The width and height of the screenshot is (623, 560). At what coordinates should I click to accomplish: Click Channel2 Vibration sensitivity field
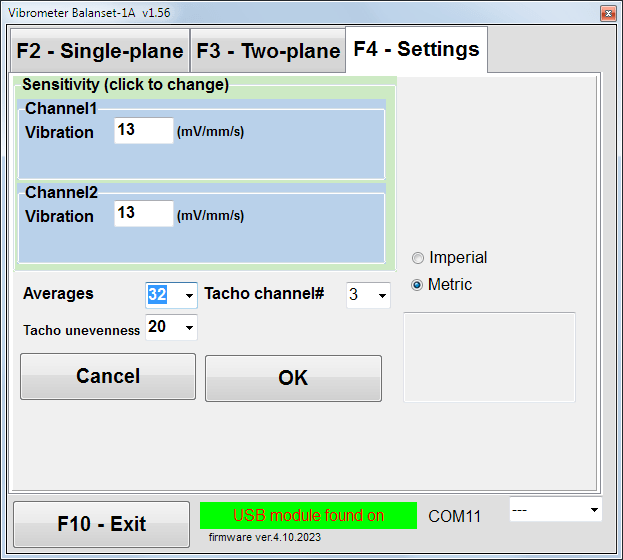click(x=144, y=213)
